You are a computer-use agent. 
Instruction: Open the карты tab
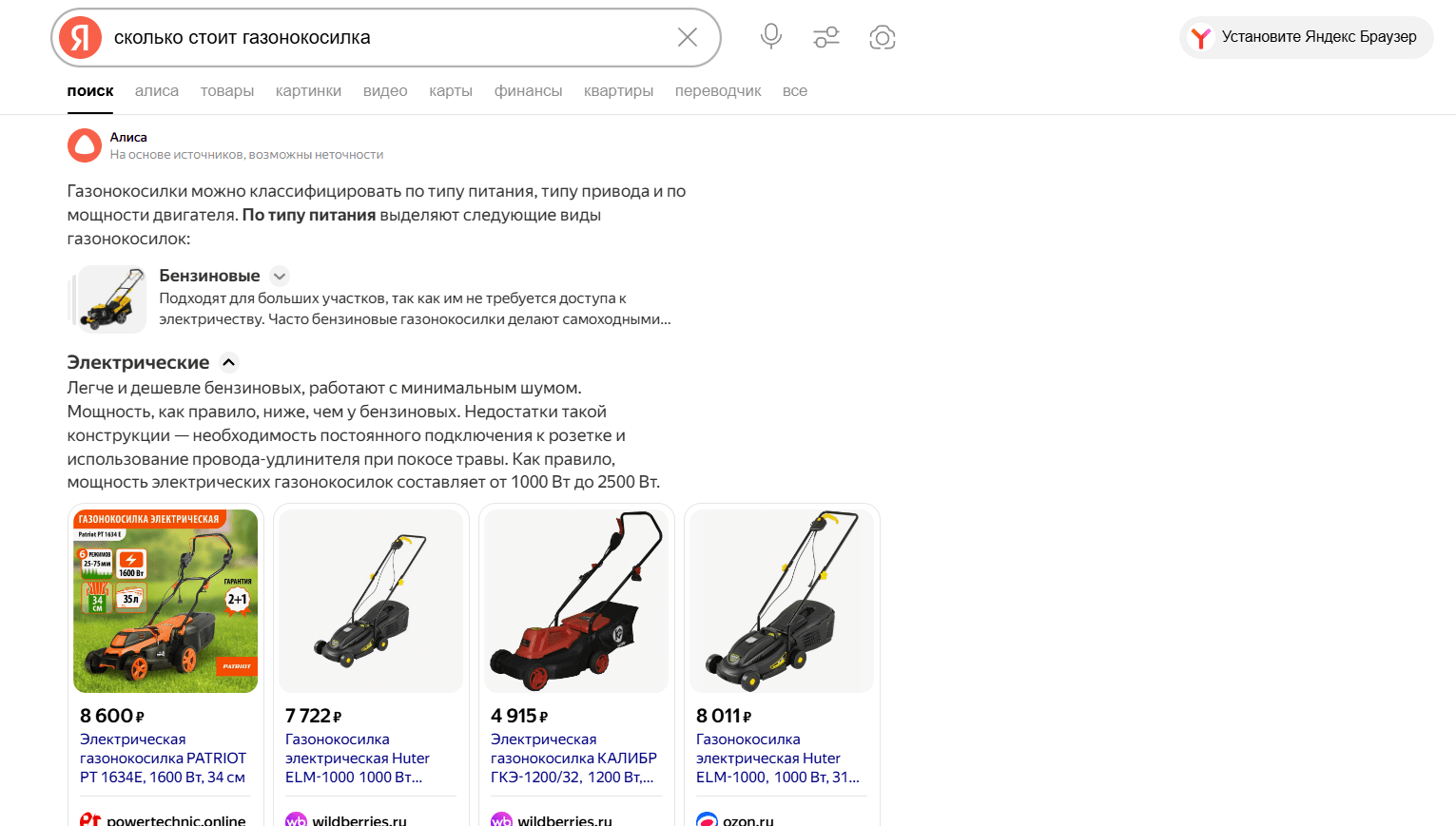coord(451,91)
